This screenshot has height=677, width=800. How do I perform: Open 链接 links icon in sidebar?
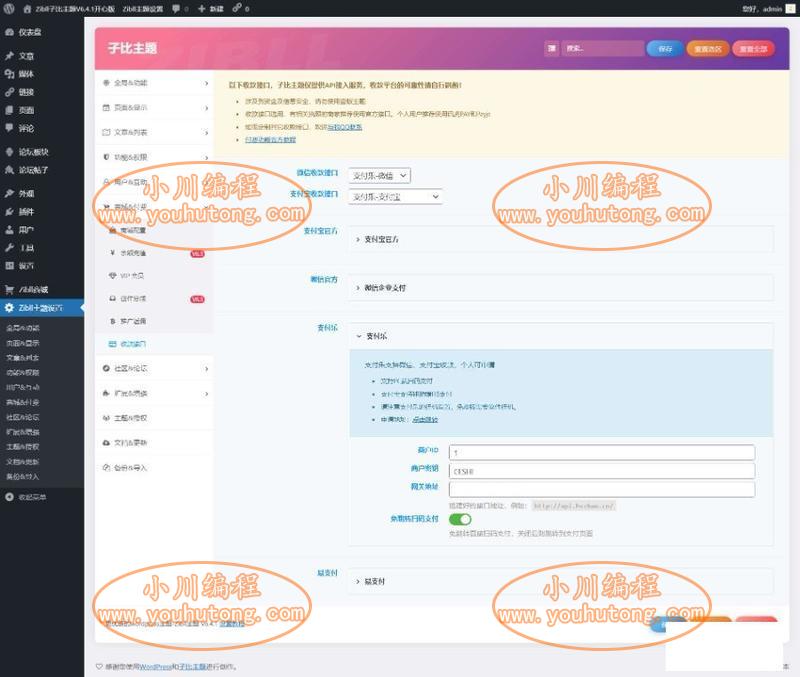coord(9,92)
